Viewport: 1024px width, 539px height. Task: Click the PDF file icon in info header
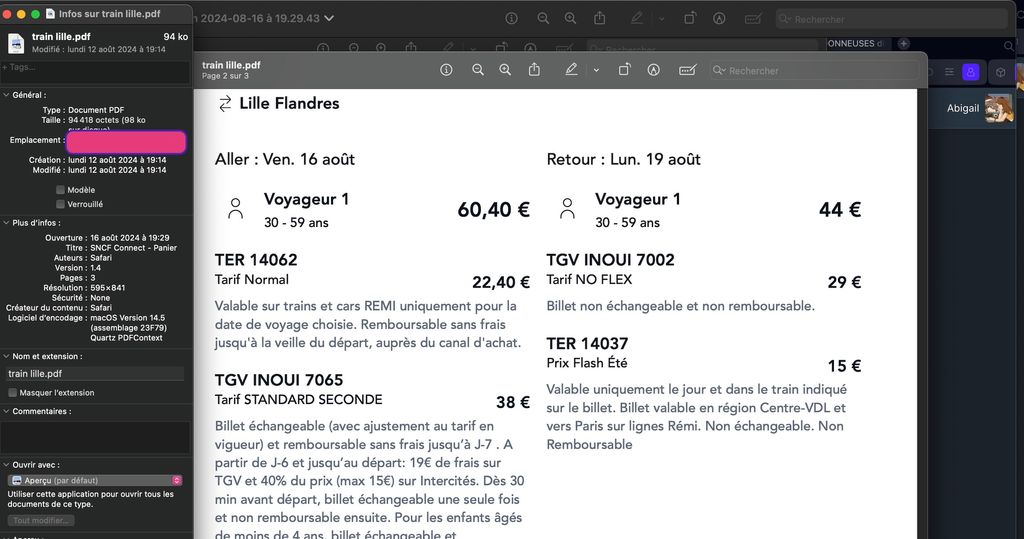(x=16, y=43)
